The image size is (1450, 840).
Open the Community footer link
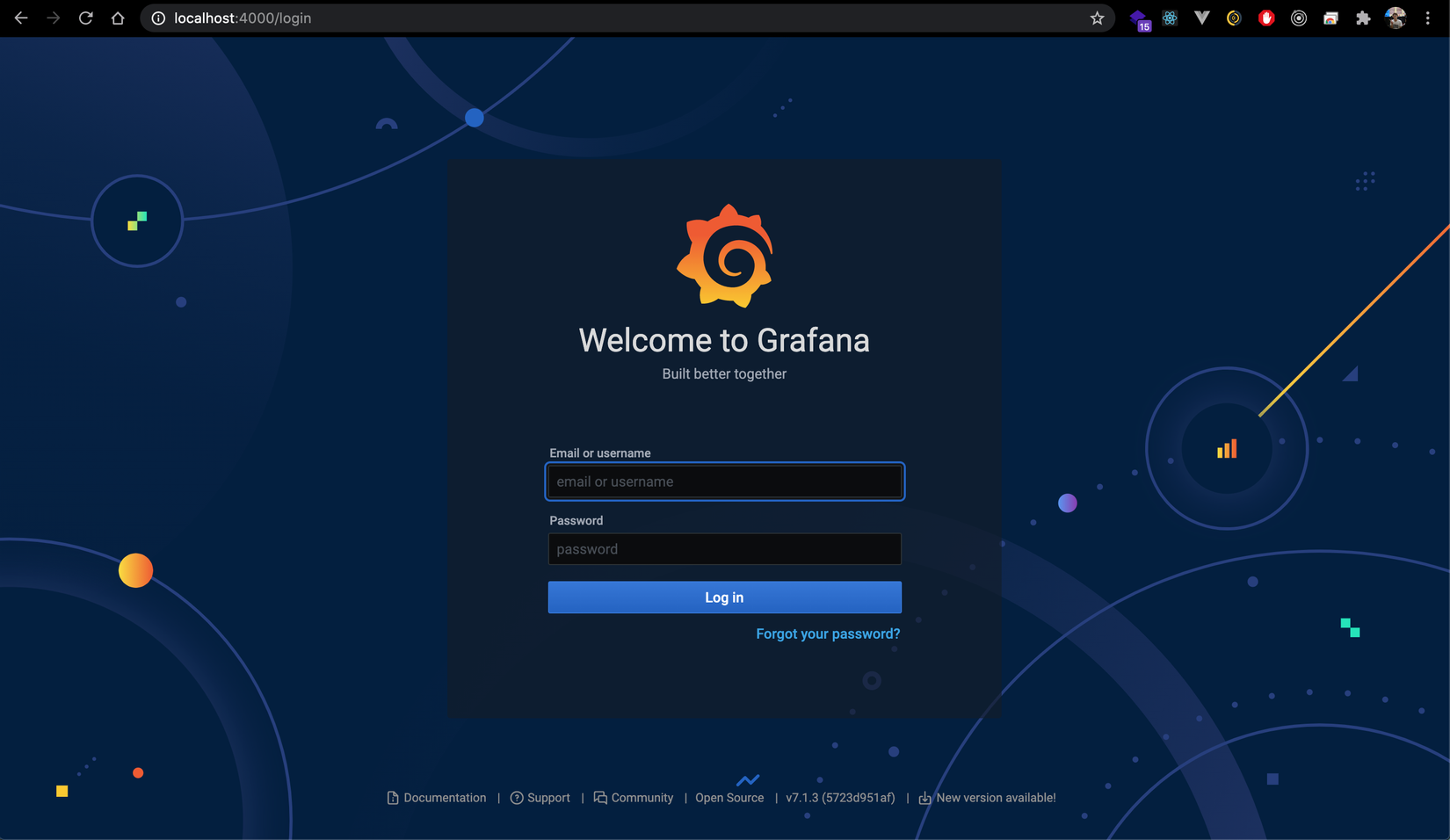pos(634,798)
